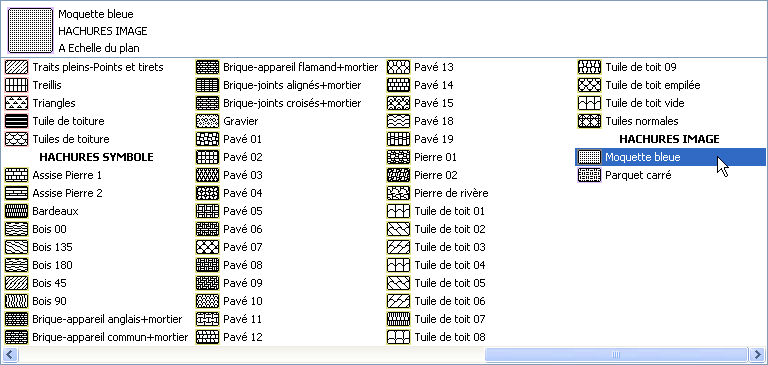Choose the Bois 135 wood hatch icon
Viewport: 768px width, 365px height.
(16, 247)
